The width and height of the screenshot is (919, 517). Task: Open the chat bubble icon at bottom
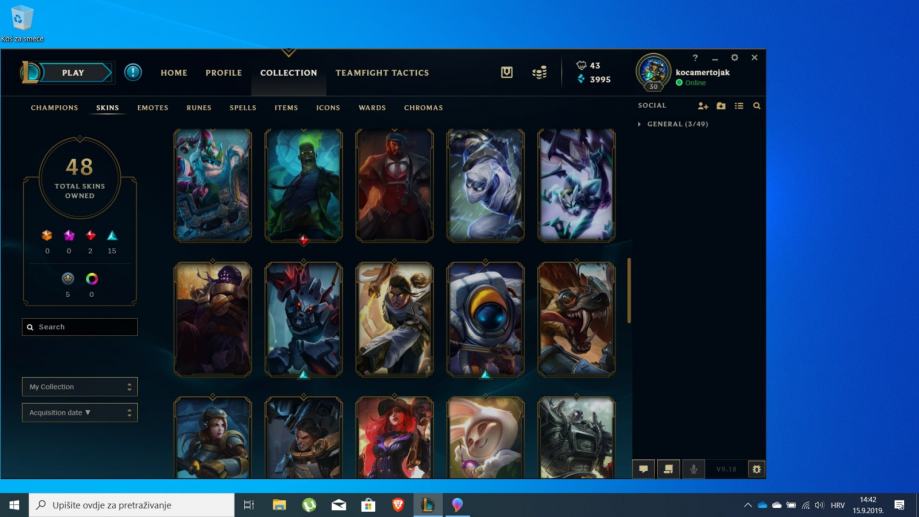click(644, 469)
